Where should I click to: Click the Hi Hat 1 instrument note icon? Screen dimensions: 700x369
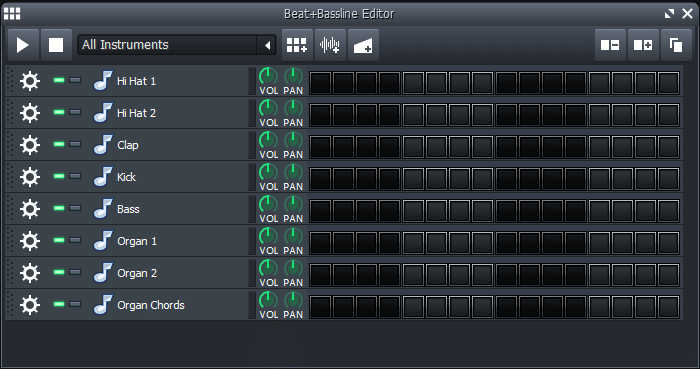tap(103, 81)
